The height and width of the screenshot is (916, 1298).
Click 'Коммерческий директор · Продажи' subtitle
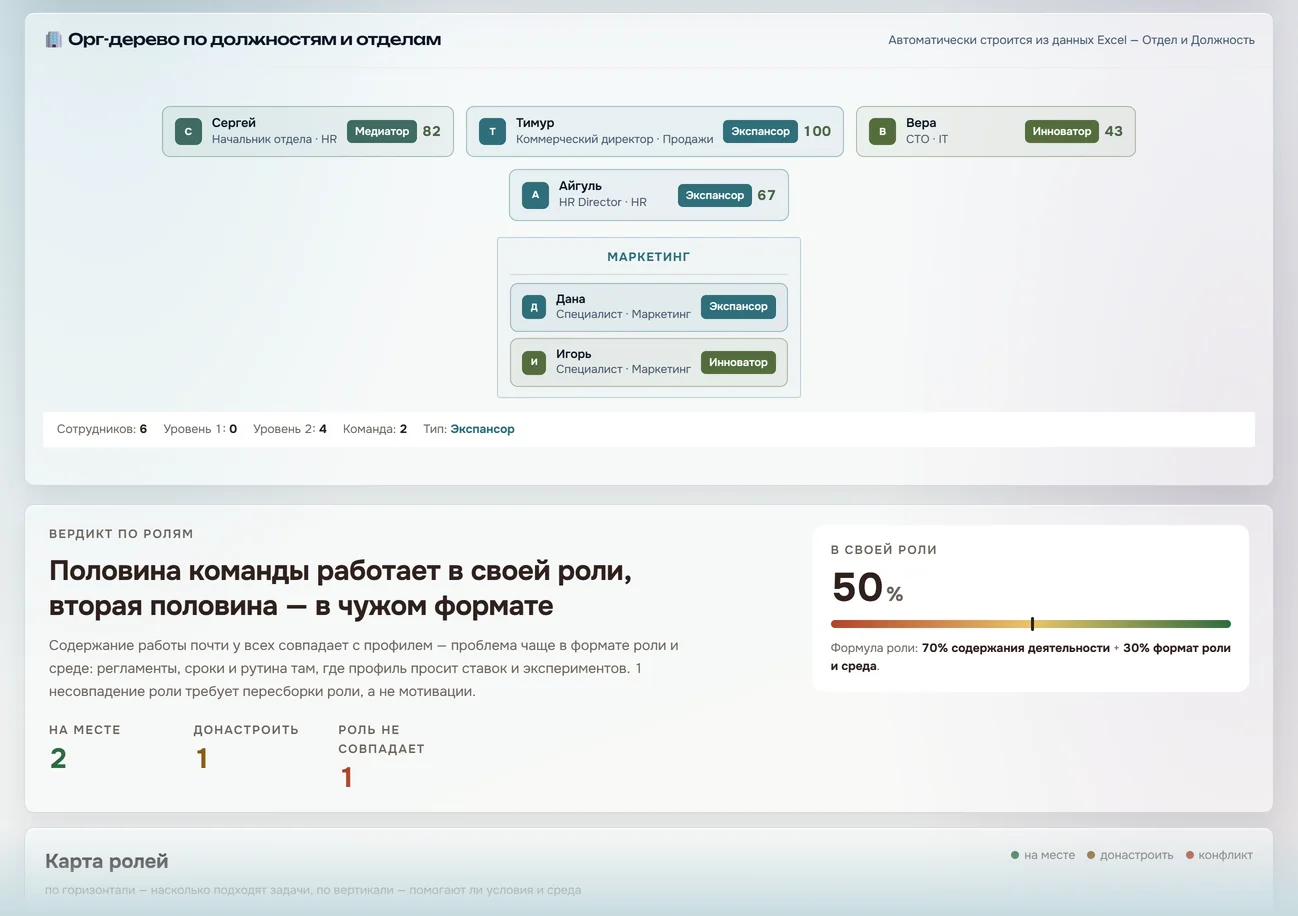[615, 139]
